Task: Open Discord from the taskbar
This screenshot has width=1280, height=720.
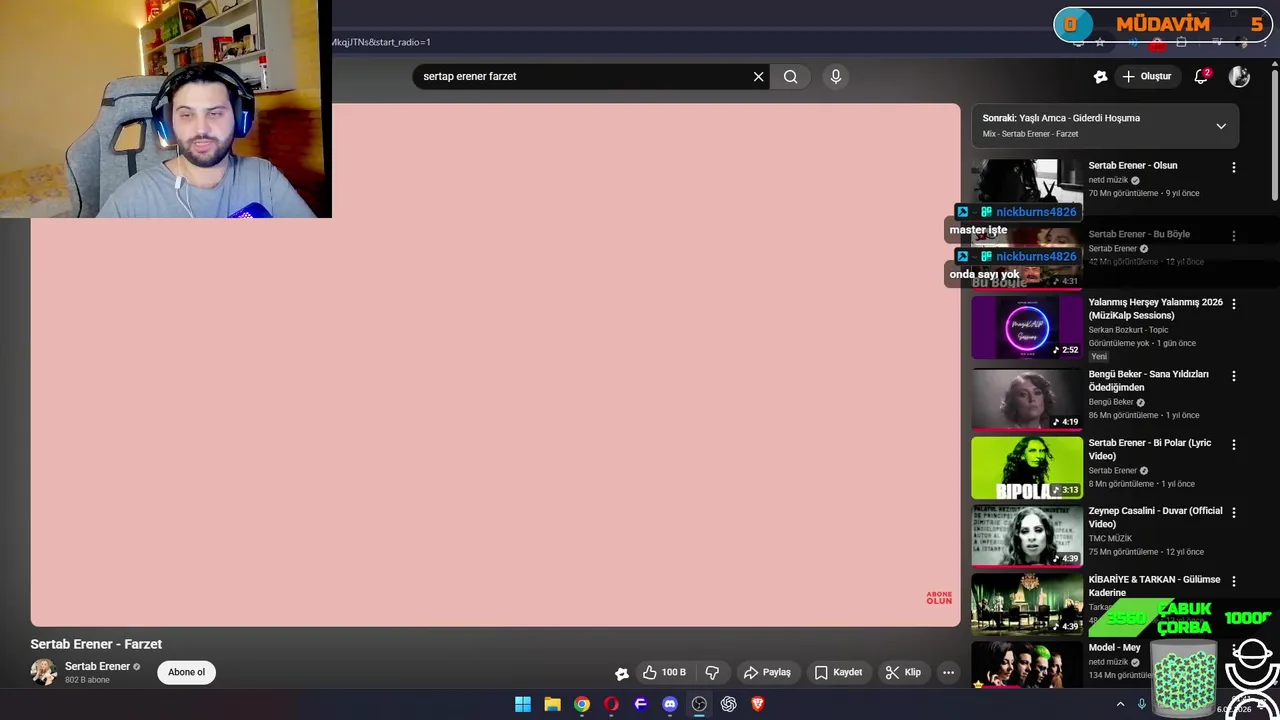Action: point(670,704)
